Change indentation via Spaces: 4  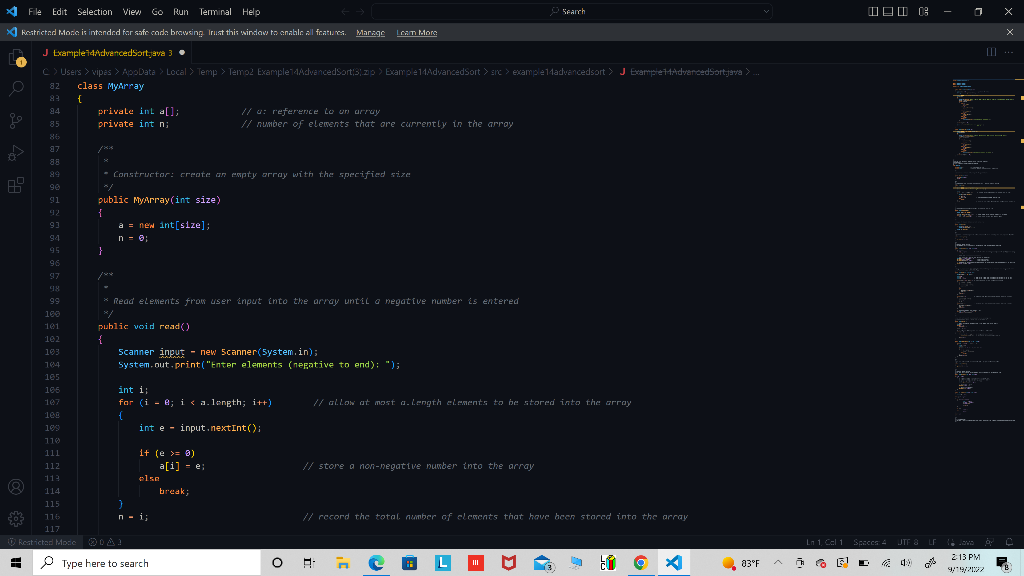[869, 542]
